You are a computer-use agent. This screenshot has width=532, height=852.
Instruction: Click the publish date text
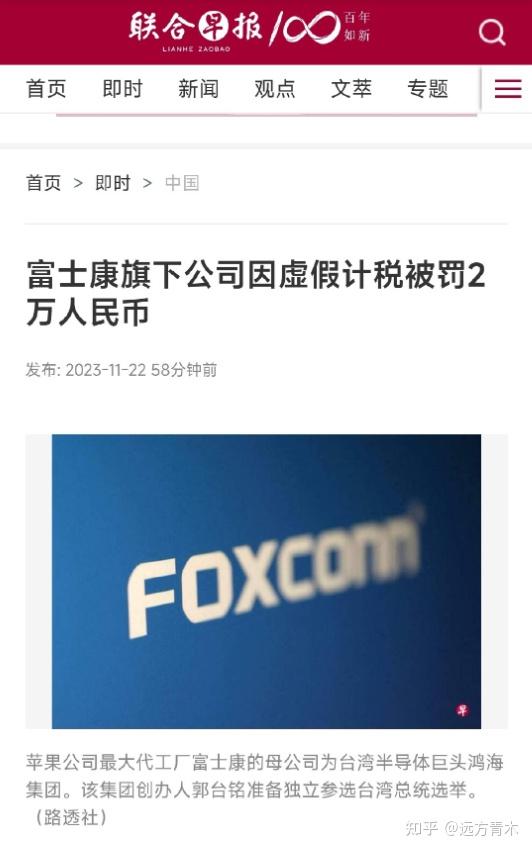(121, 370)
